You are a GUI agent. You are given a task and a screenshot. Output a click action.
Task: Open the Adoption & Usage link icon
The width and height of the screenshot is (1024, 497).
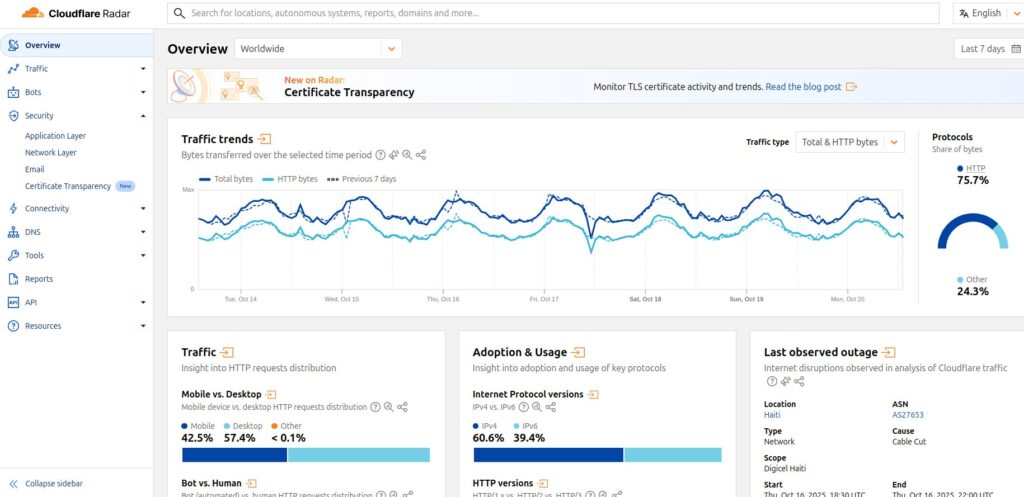click(x=578, y=353)
